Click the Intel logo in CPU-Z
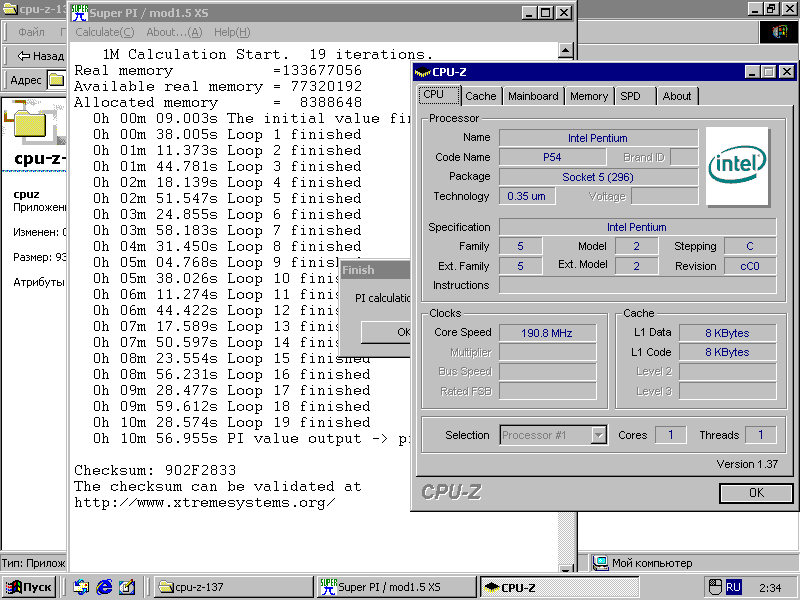The width and height of the screenshot is (800, 600). coord(737,166)
